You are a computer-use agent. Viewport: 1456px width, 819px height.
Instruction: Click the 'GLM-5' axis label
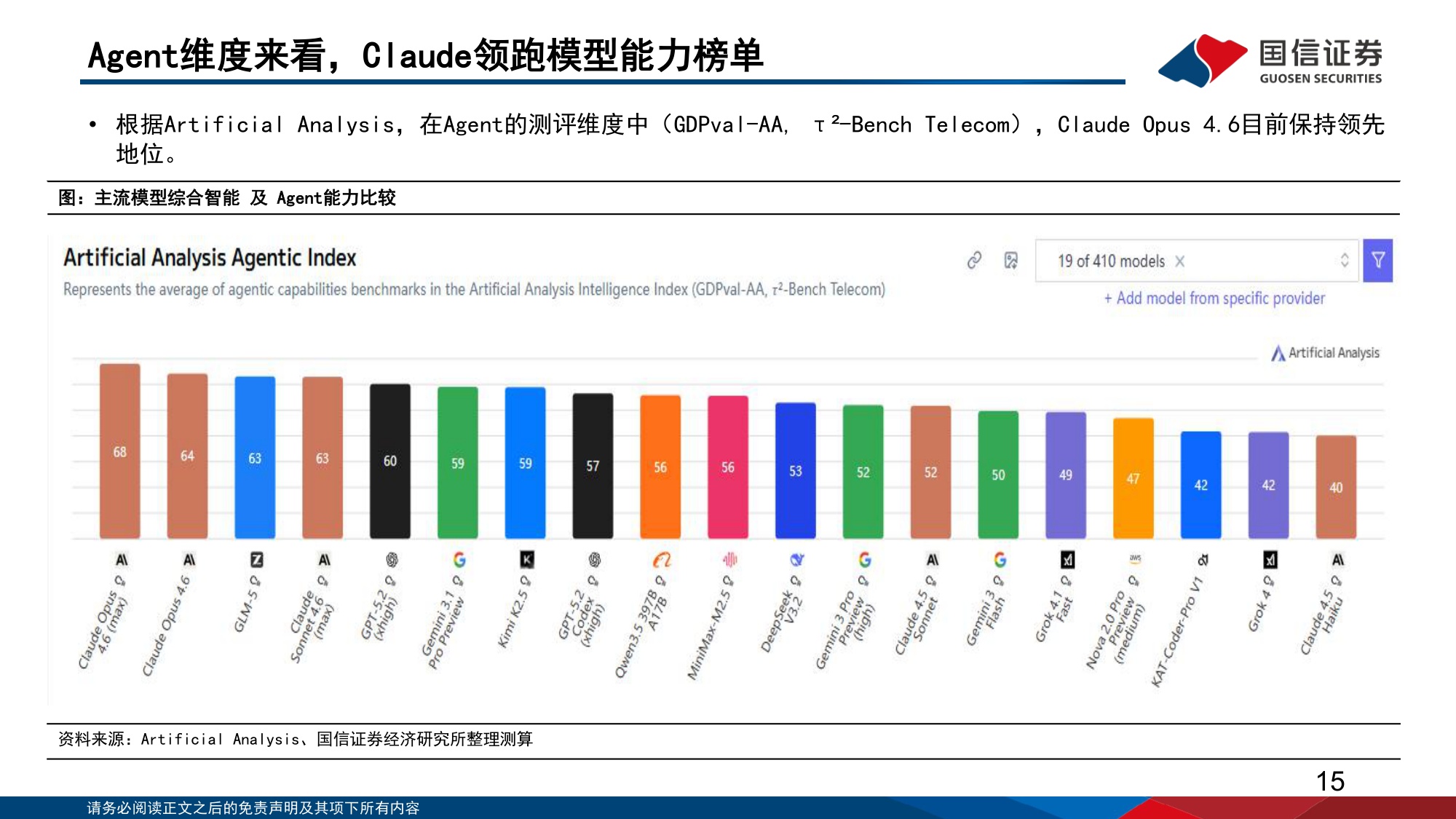click(x=248, y=604)
